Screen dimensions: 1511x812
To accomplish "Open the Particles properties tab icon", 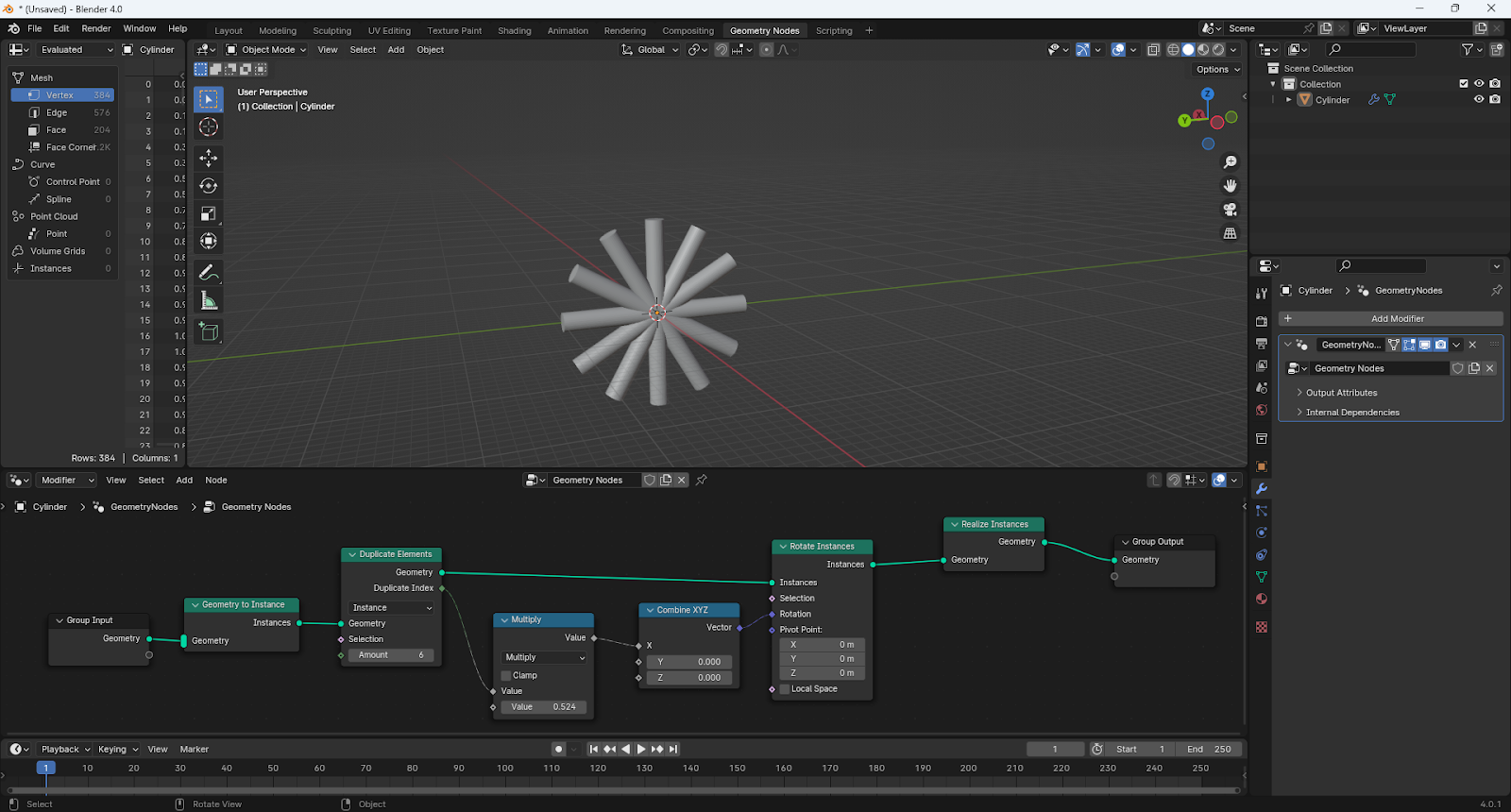I will click(x=1262, y=511).
